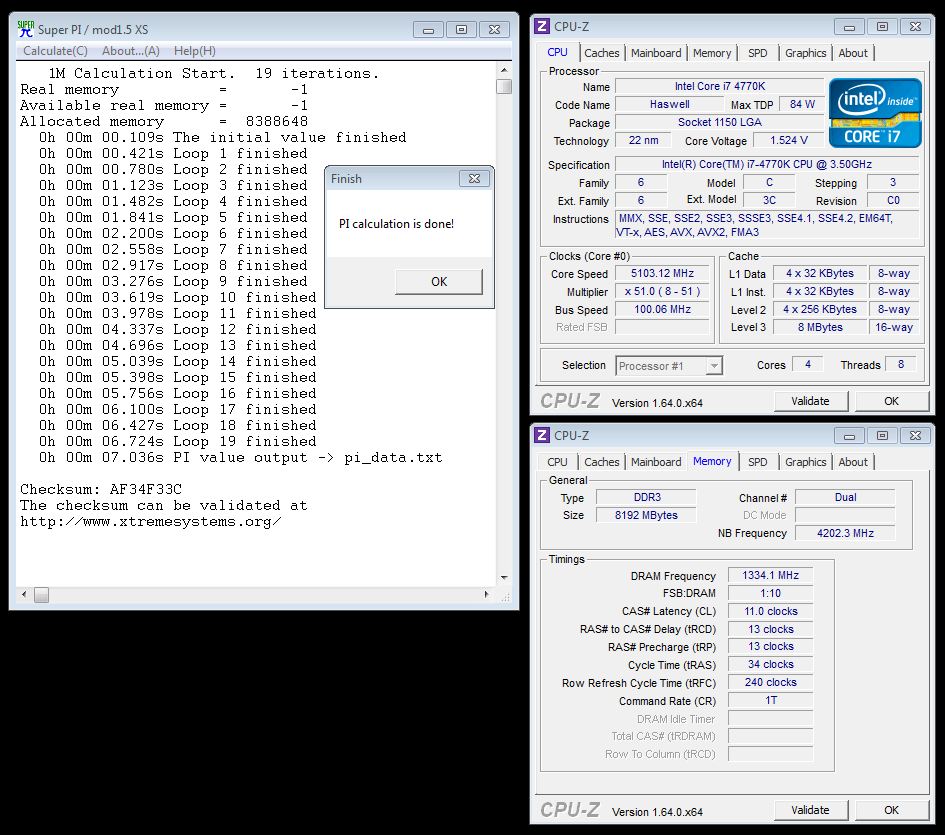945x835 pixels.
Task: Switch to About tab in top CPU-Z window
Action: click(853, 53)
